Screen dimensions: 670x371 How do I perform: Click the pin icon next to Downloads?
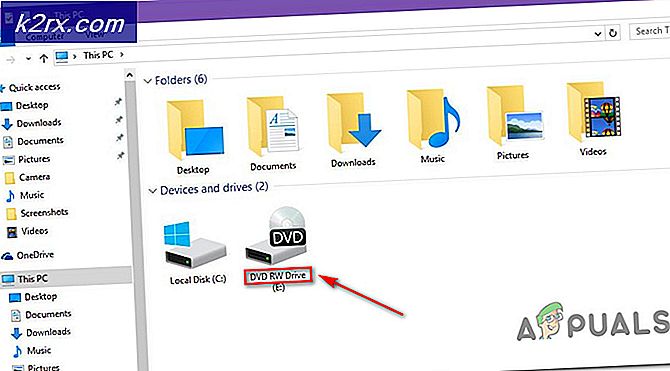click(119, 120)
